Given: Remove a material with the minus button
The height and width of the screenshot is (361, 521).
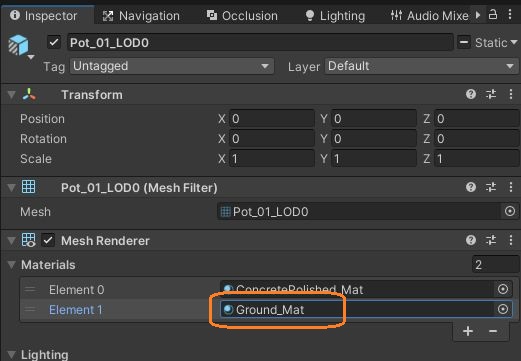Looking at the screenshot, I should click(x=493, y=331).
